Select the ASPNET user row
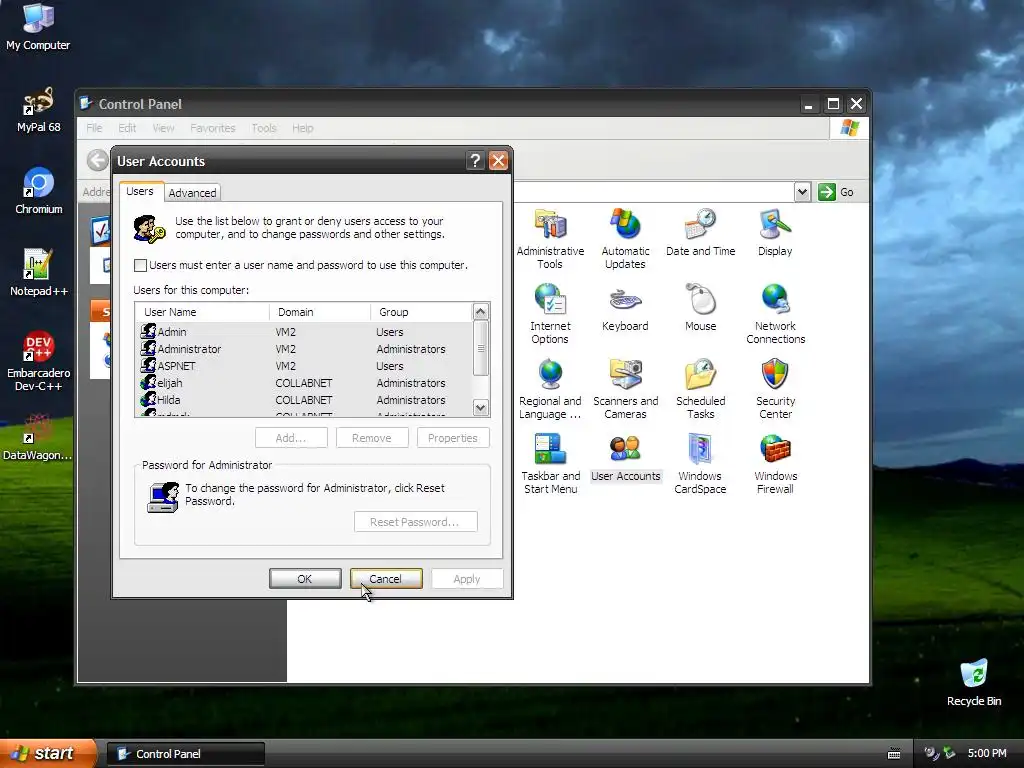Viewport: 1024px width, 768px height. [x=304, y=366]
